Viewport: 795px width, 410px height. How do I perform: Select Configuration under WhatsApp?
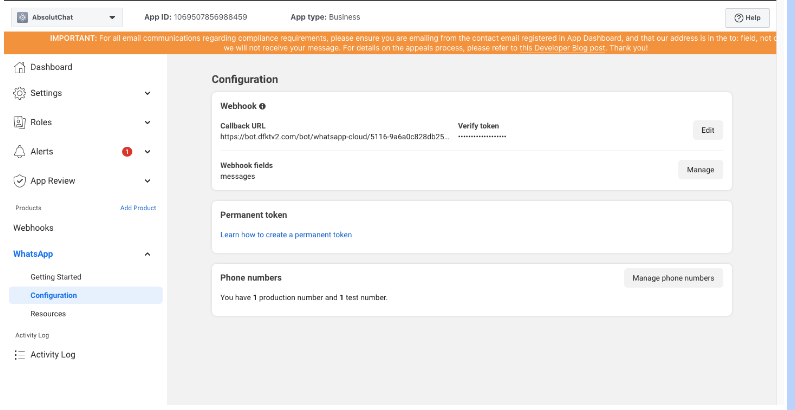pyautogui.click(x=86, y=295)
